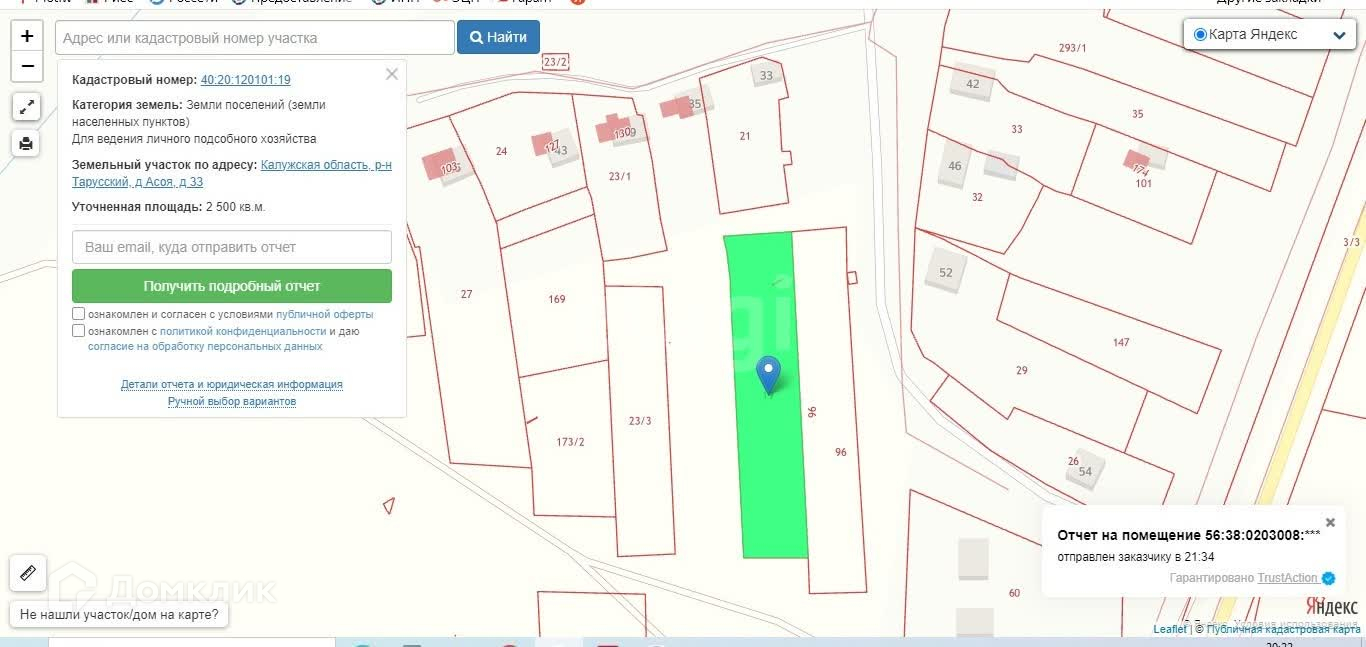The height and width of the screenshot is (647, 1366).
Task: Click the TrustAction verified badge icon
Action: coord(1329,578)
